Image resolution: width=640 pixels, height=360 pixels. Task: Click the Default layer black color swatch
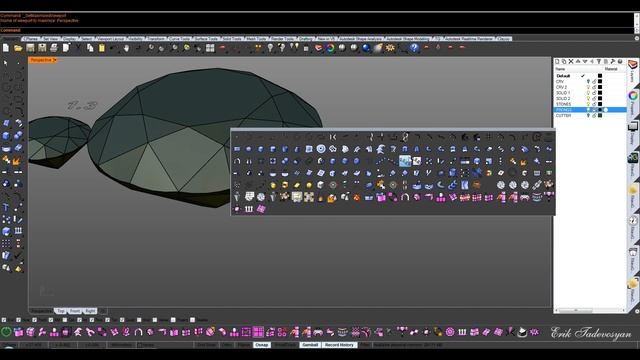click(x=600, y=76)
